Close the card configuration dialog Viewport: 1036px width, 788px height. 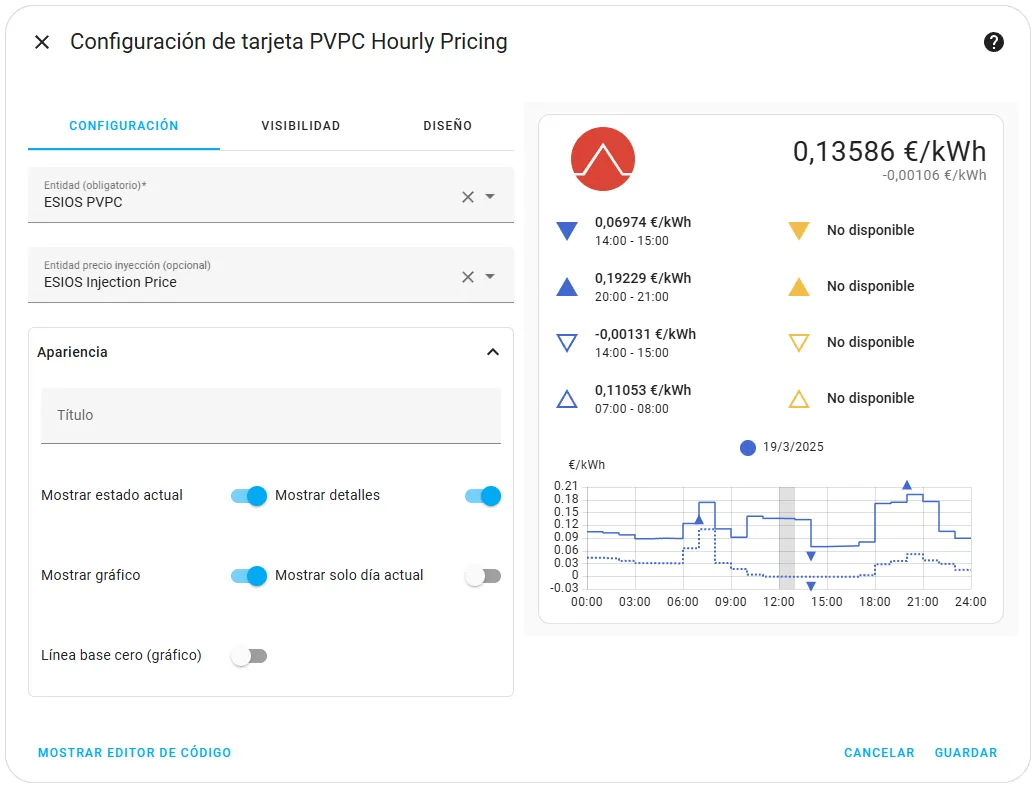click(42, 42)
